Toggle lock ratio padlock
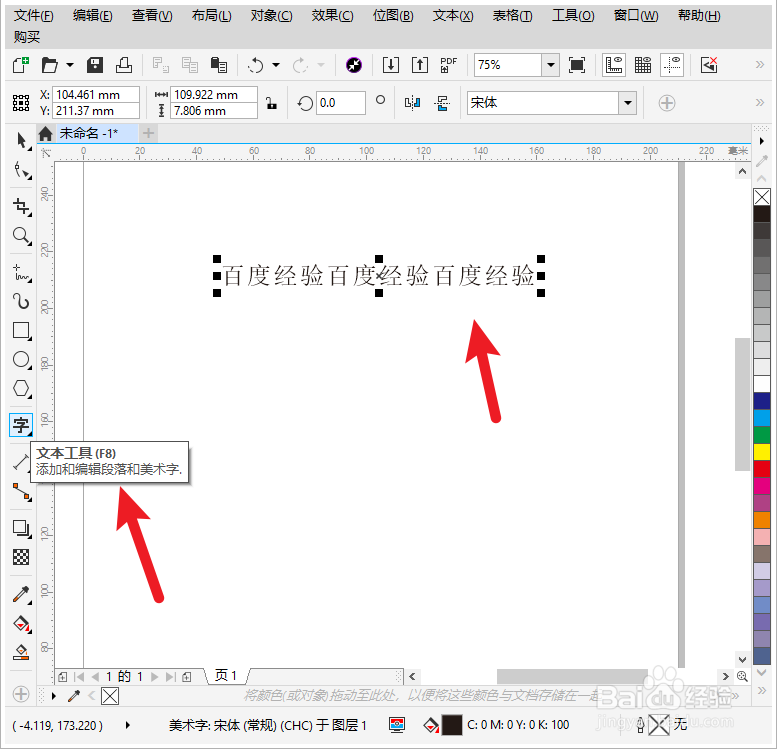 click(271, 103)
